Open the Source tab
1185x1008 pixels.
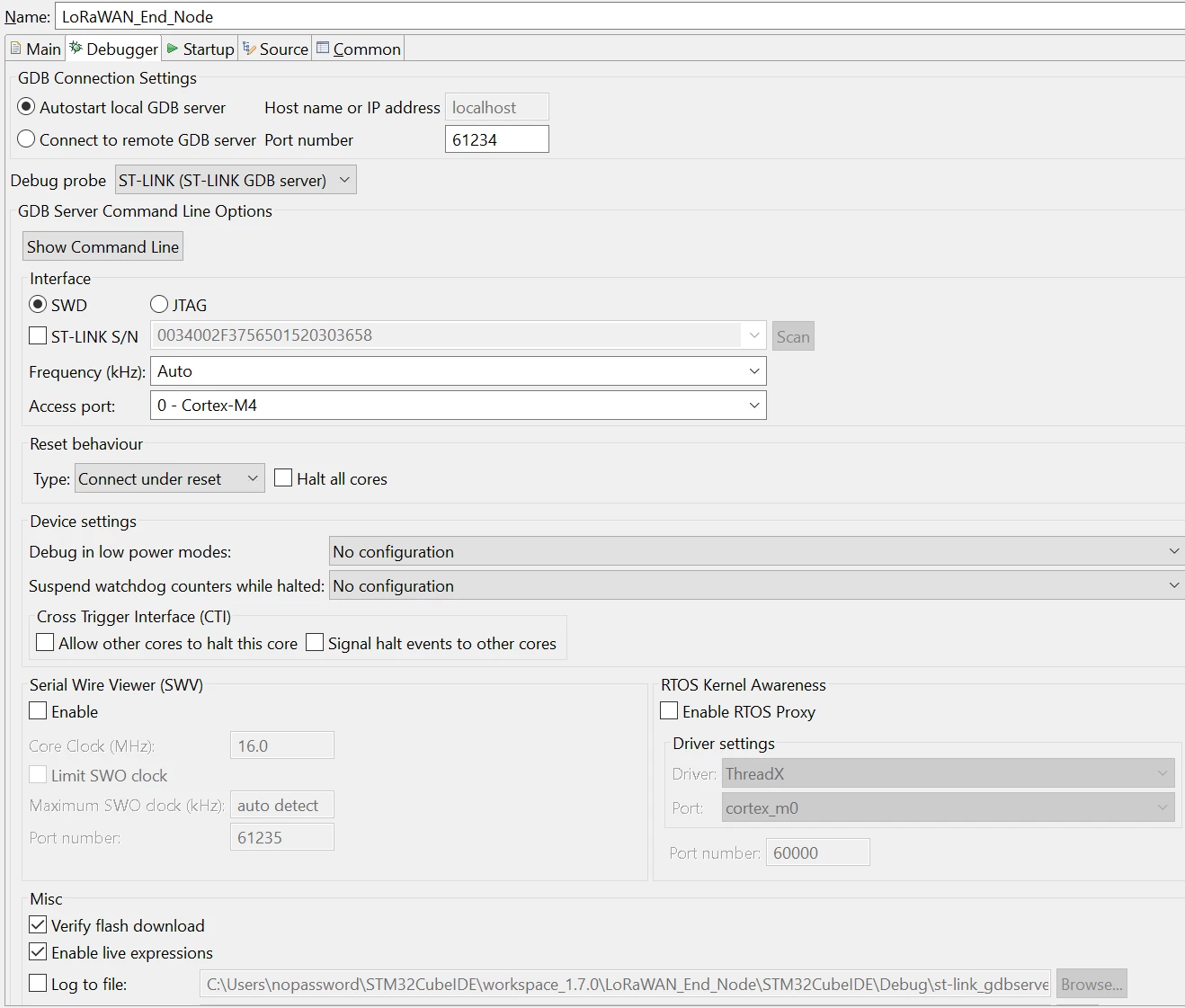tap(275, 49)
